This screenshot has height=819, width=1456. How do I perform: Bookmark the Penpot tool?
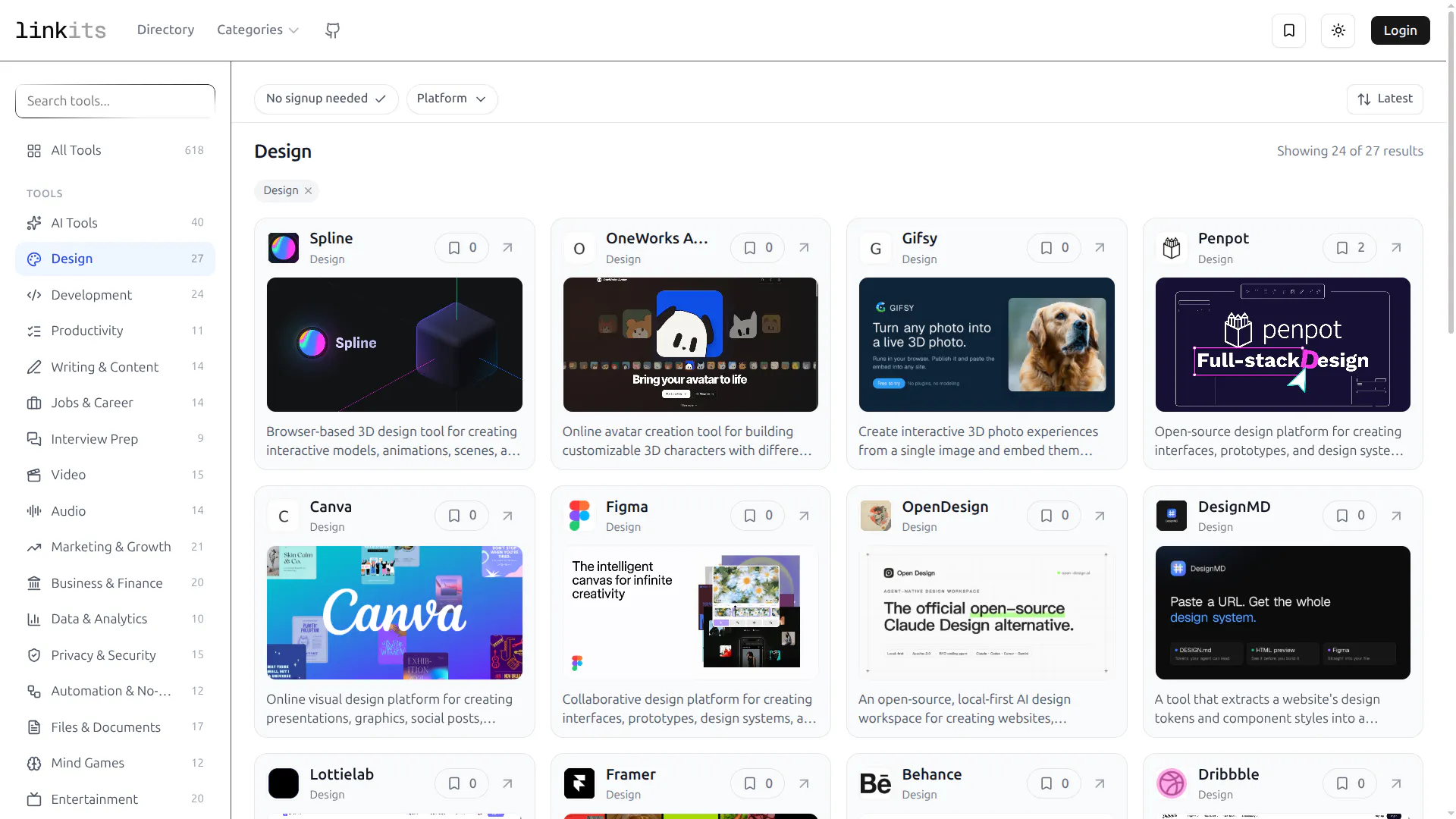[x=1350, y=248]
